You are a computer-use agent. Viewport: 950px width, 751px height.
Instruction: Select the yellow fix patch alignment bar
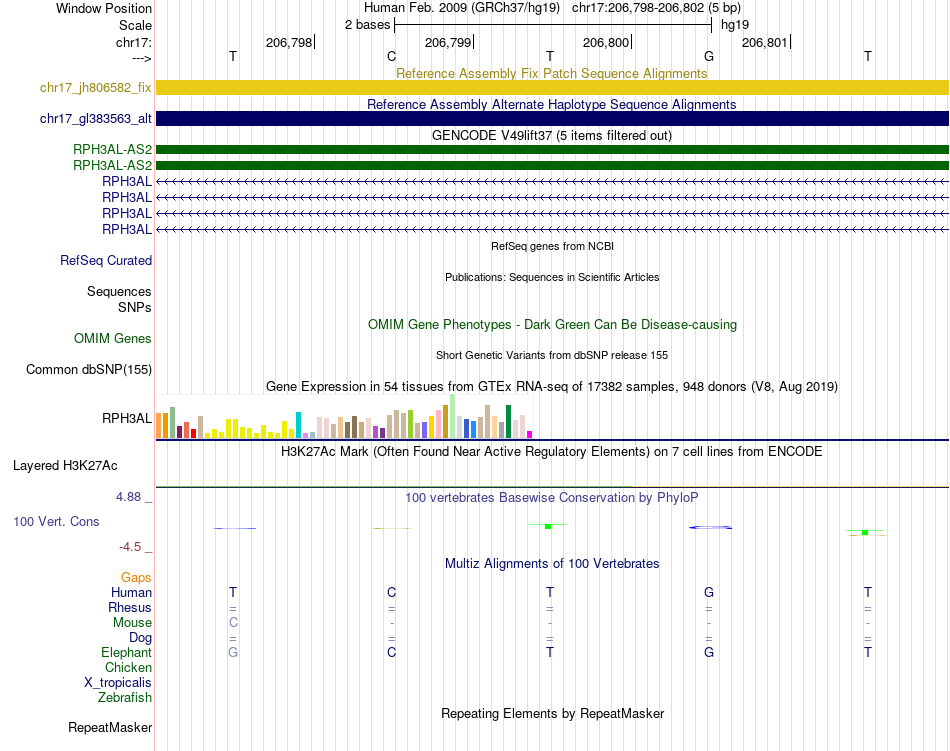click(x=552, y=87)
